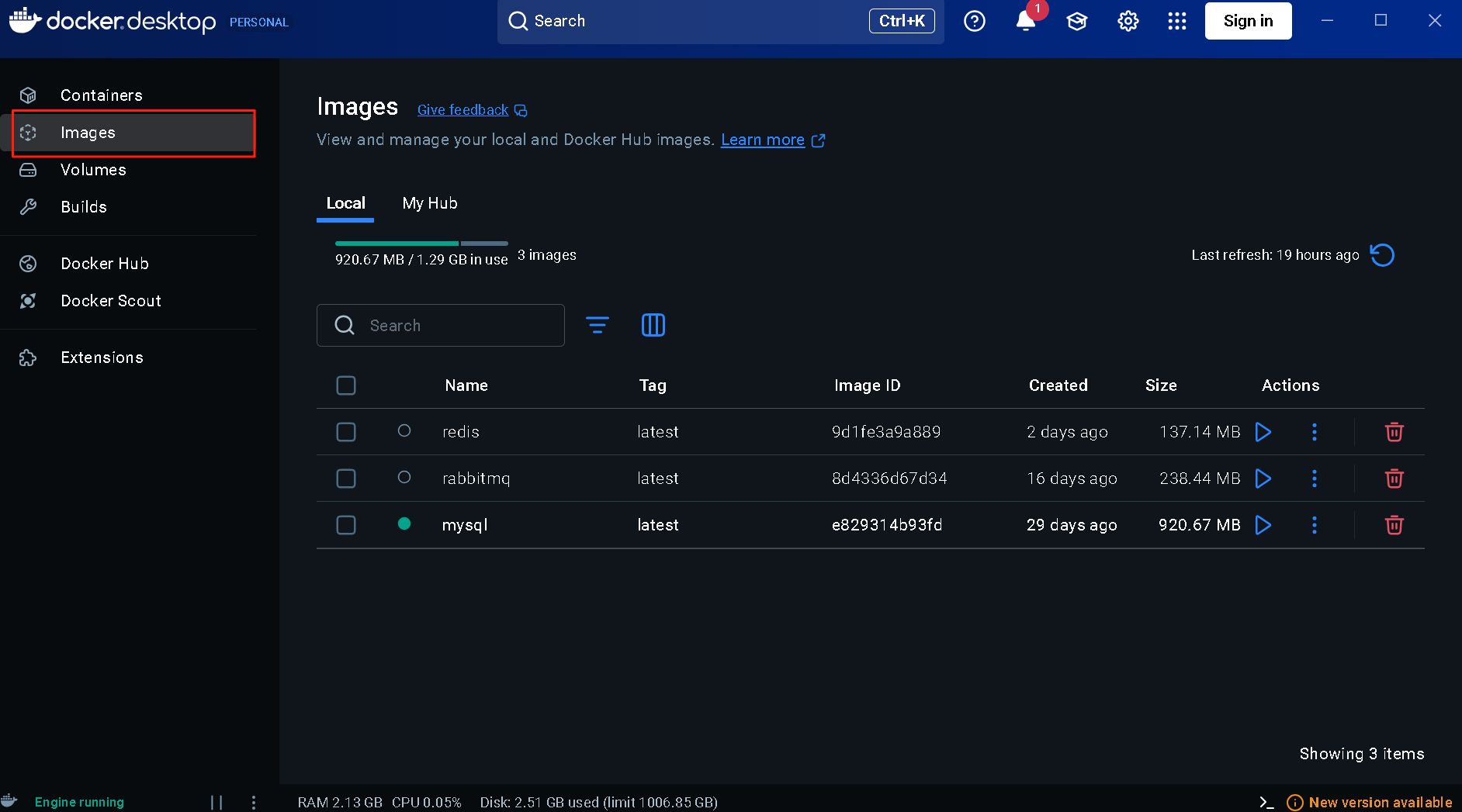Click the Docker Desktop whale logo
This screenshot has width=1462, height=812.
25,19
